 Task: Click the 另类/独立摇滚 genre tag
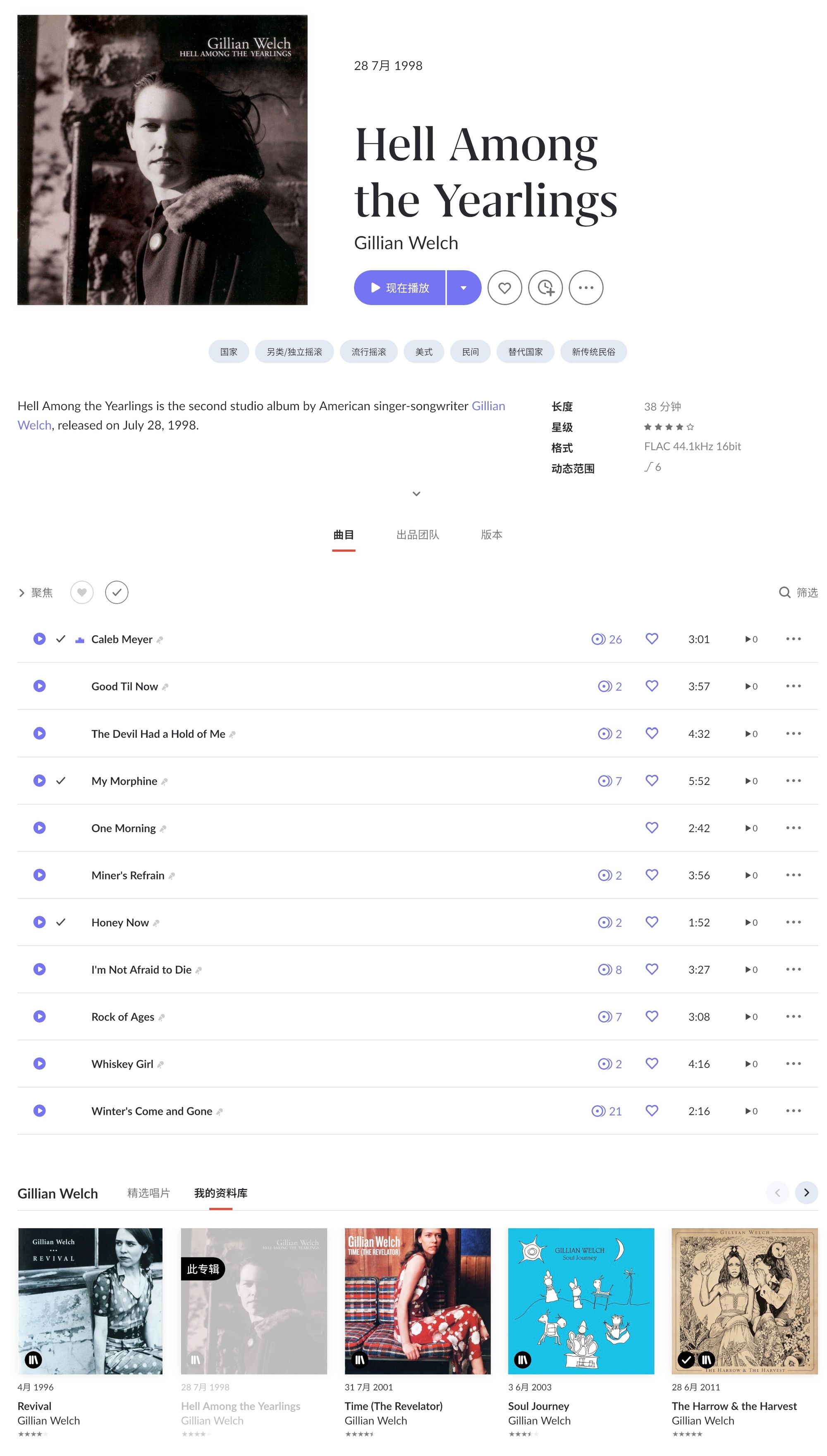pos(294,351)
